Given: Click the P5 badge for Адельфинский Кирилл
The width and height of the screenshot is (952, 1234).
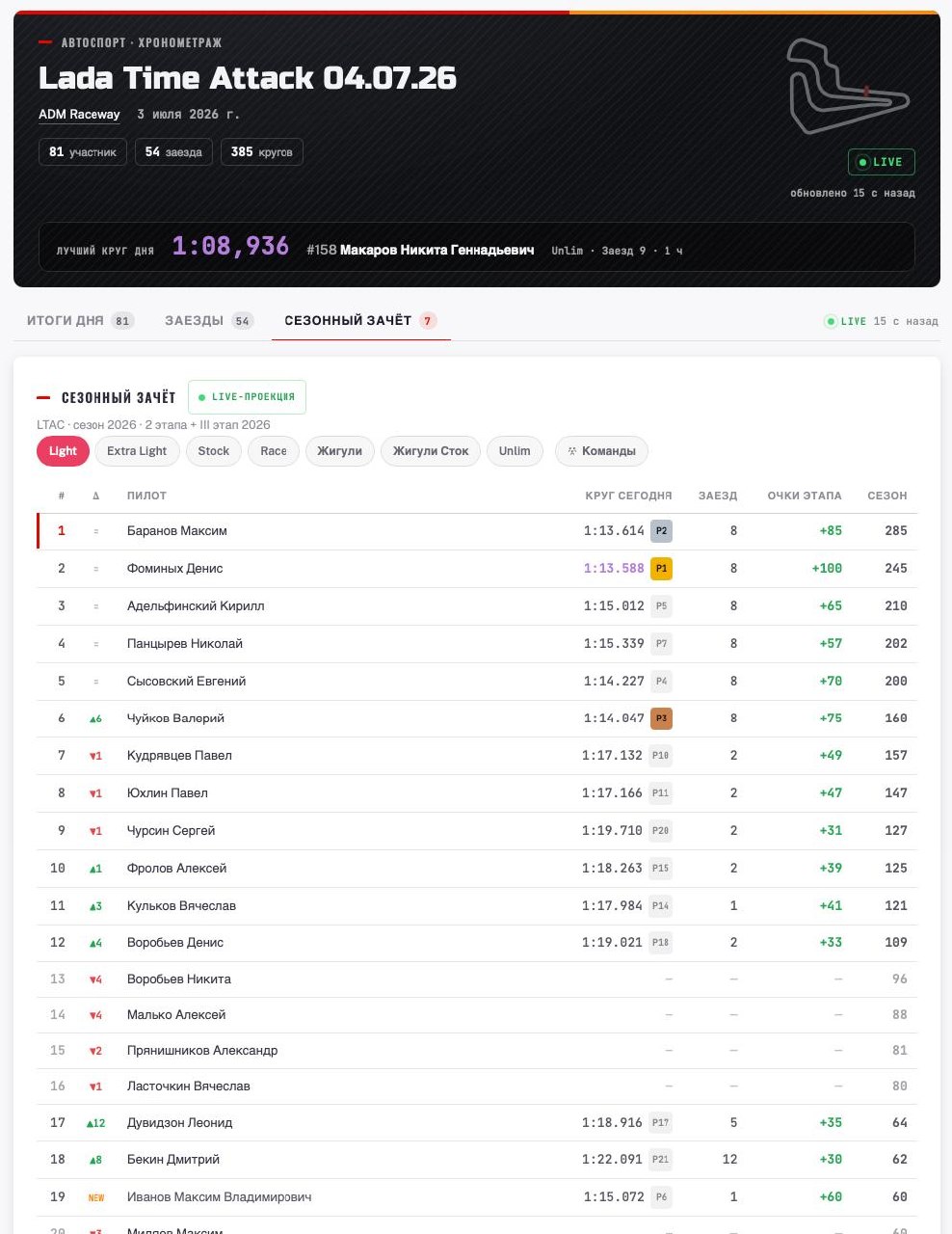Looking at the screenshot, I should (661, 606).
